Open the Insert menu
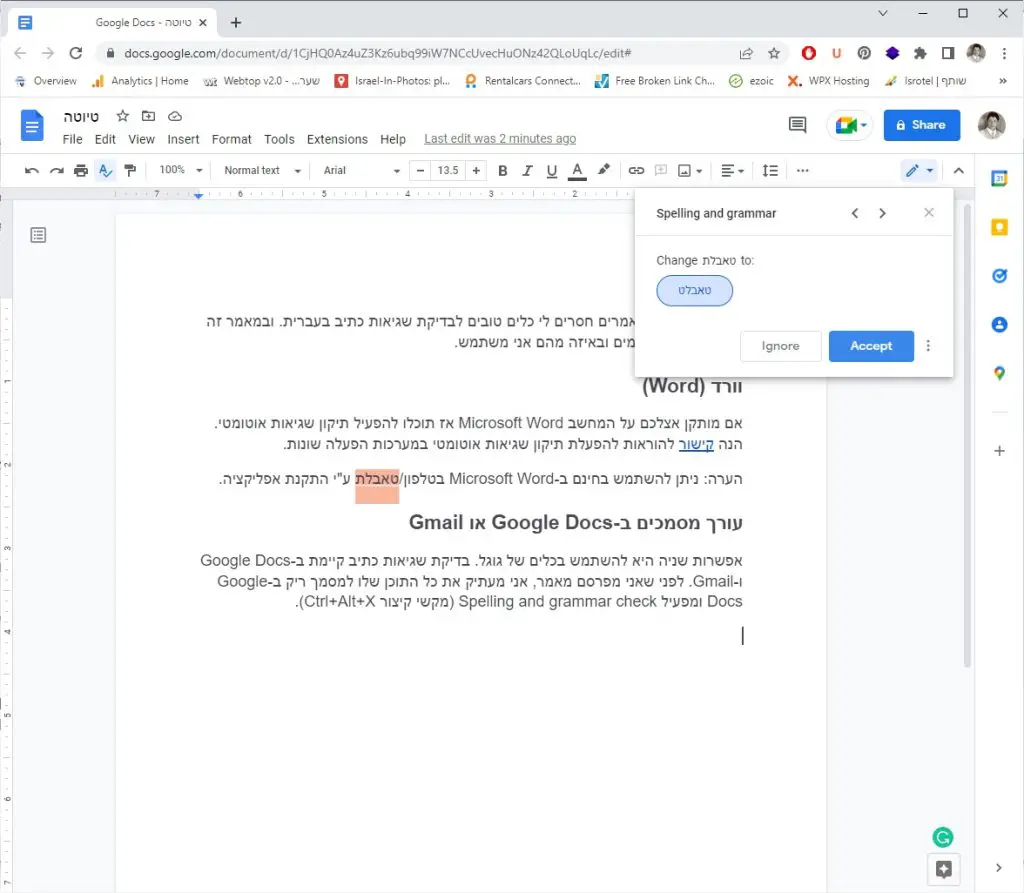This screenshot has width=1024, height=893. [x=183, y=139]
